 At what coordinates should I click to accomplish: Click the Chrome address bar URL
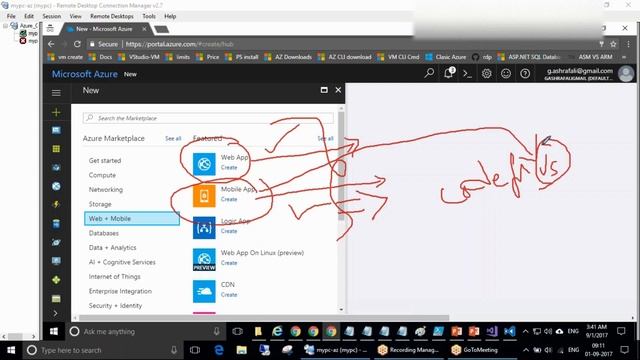pos(180,44)
